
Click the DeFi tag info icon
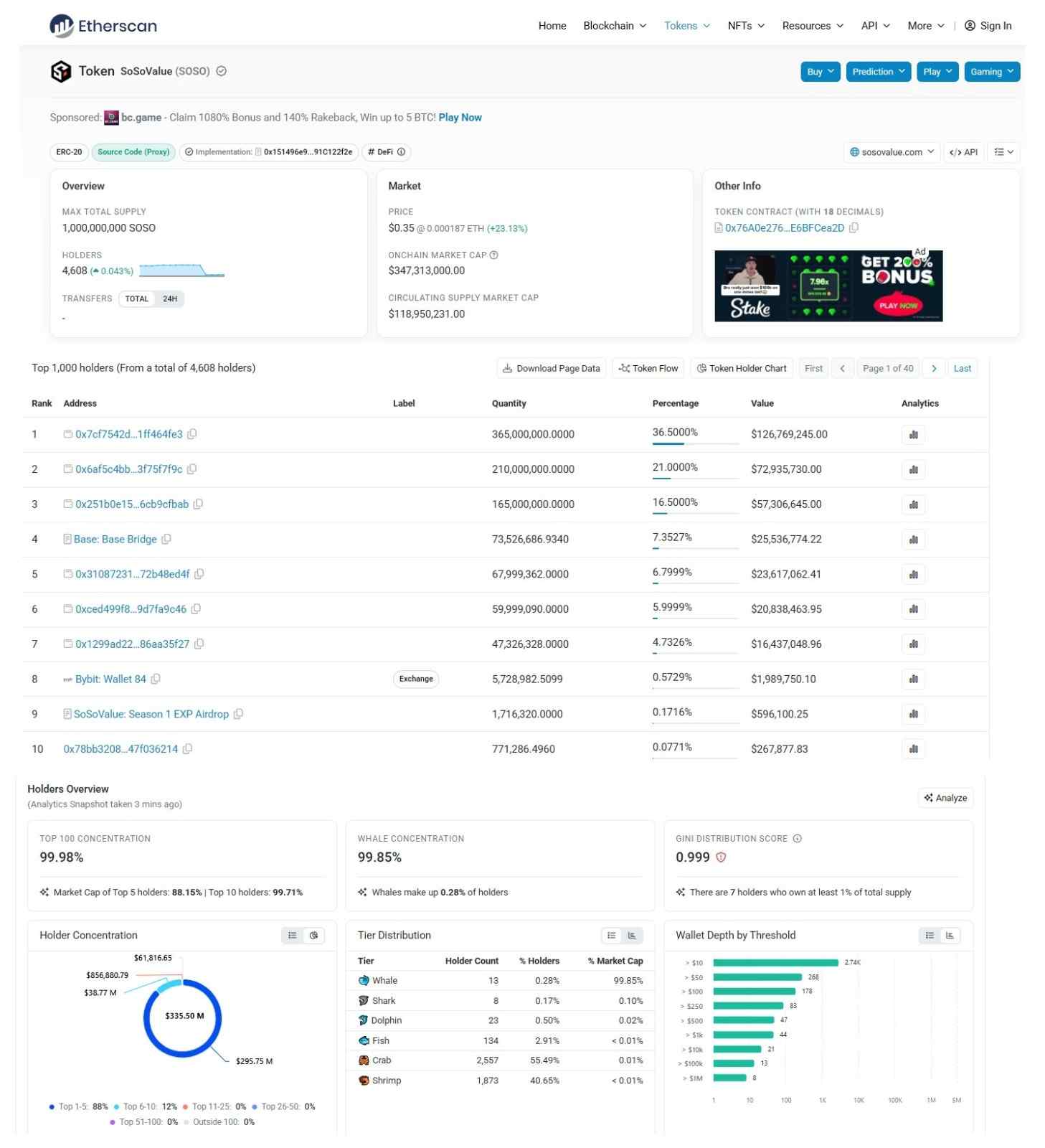pyautogui.click(x=402, y=152)
